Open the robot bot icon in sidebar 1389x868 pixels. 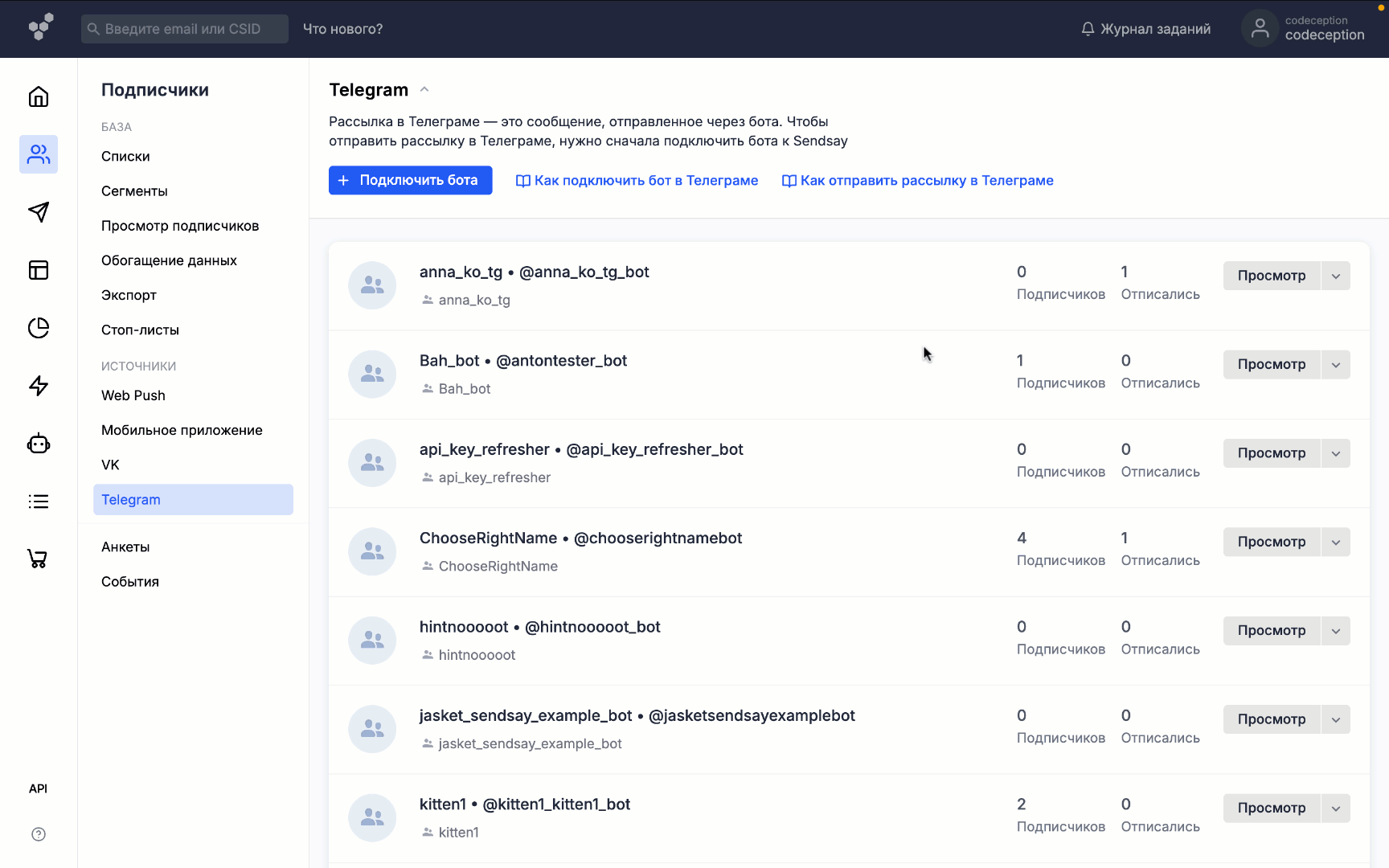coord(39,444)
